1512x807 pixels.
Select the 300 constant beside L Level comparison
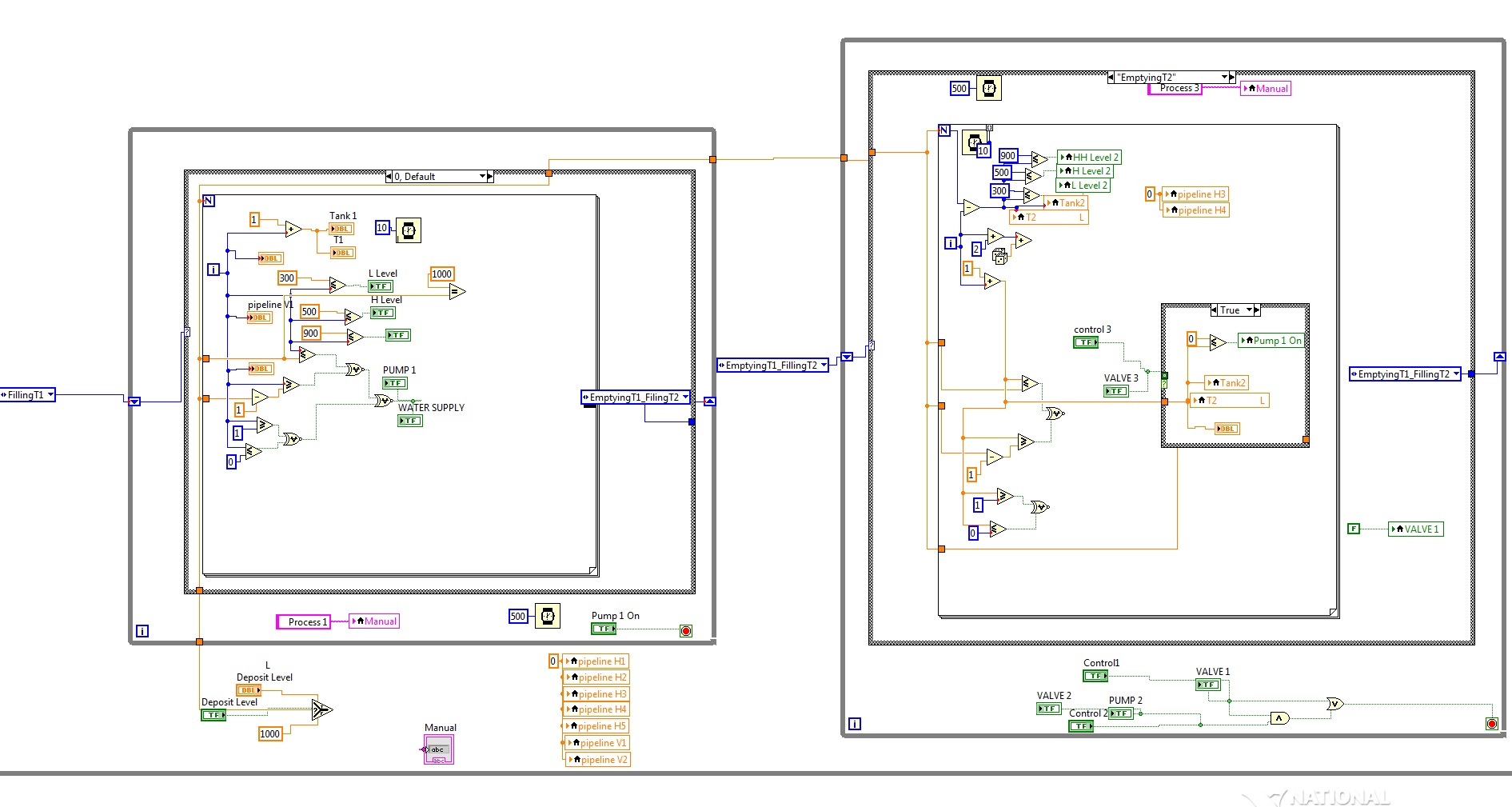pos(287,278)
